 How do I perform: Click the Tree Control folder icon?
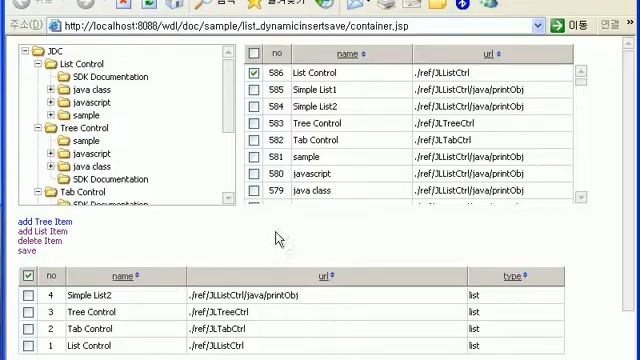click(x=51, y=128)
